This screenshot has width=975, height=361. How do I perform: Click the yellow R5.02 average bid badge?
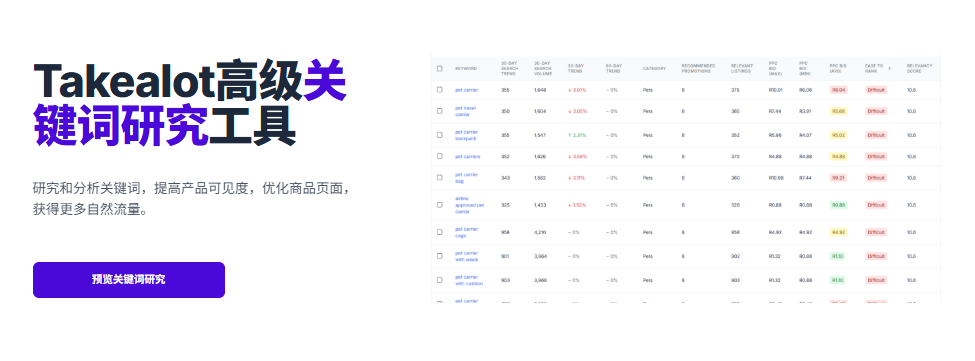pyautogui.click(x=838, y=135)
